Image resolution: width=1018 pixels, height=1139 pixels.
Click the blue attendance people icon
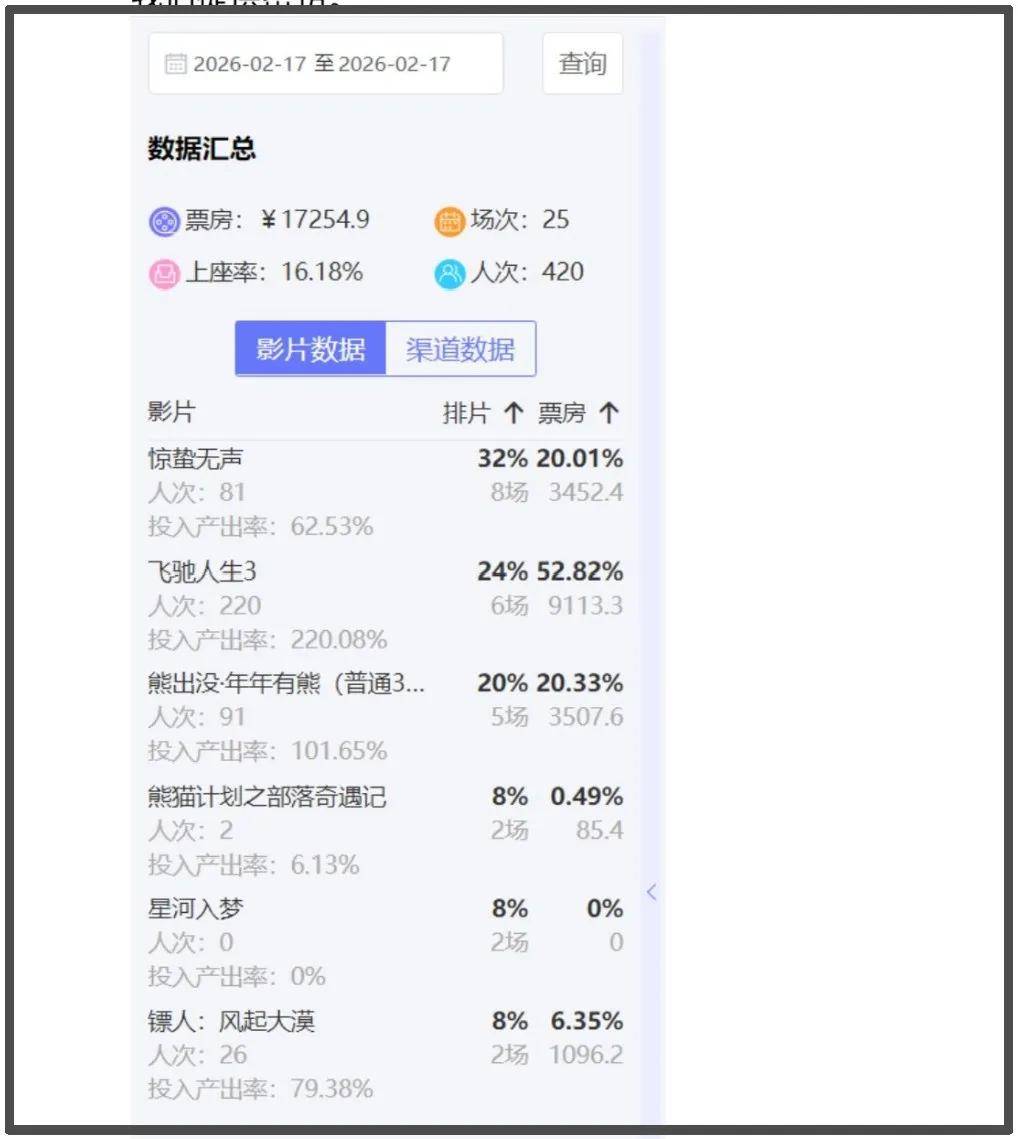[450, 273]
